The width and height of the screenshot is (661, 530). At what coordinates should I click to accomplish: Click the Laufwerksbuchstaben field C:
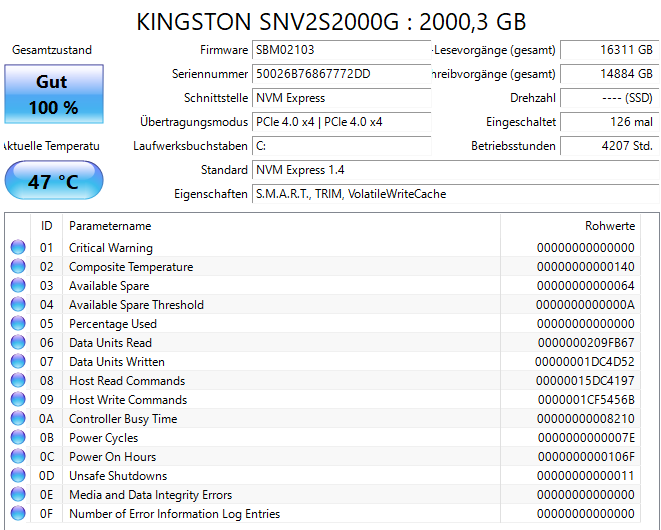(x=341, y=146)
